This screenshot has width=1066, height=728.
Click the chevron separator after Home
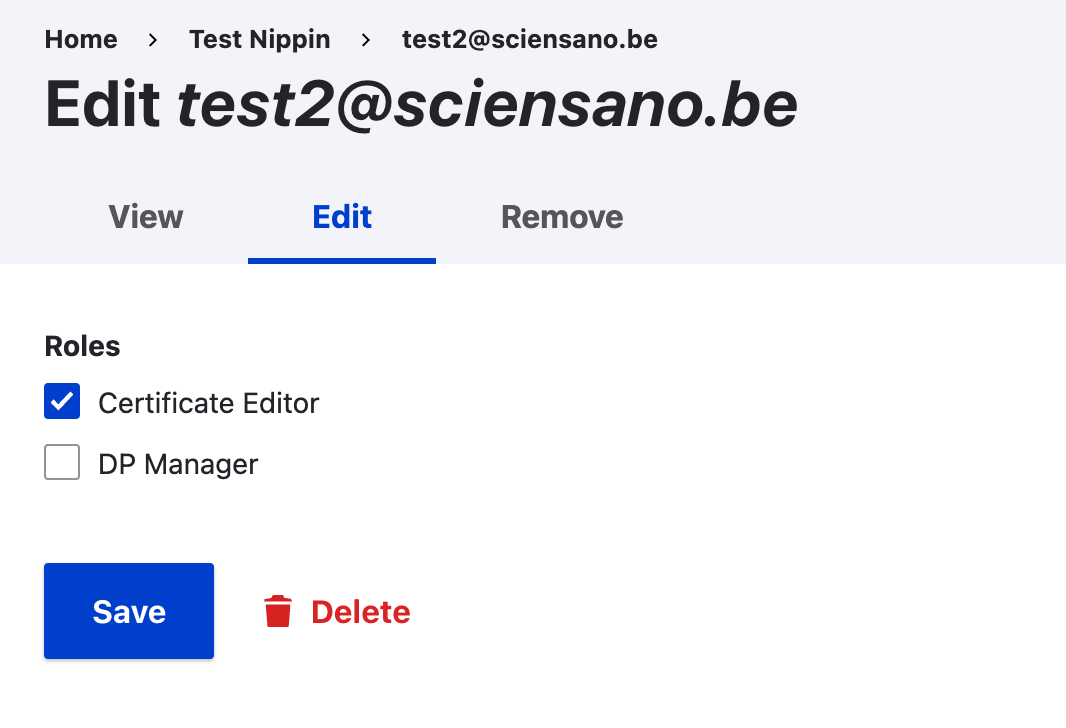pos(153,40)
